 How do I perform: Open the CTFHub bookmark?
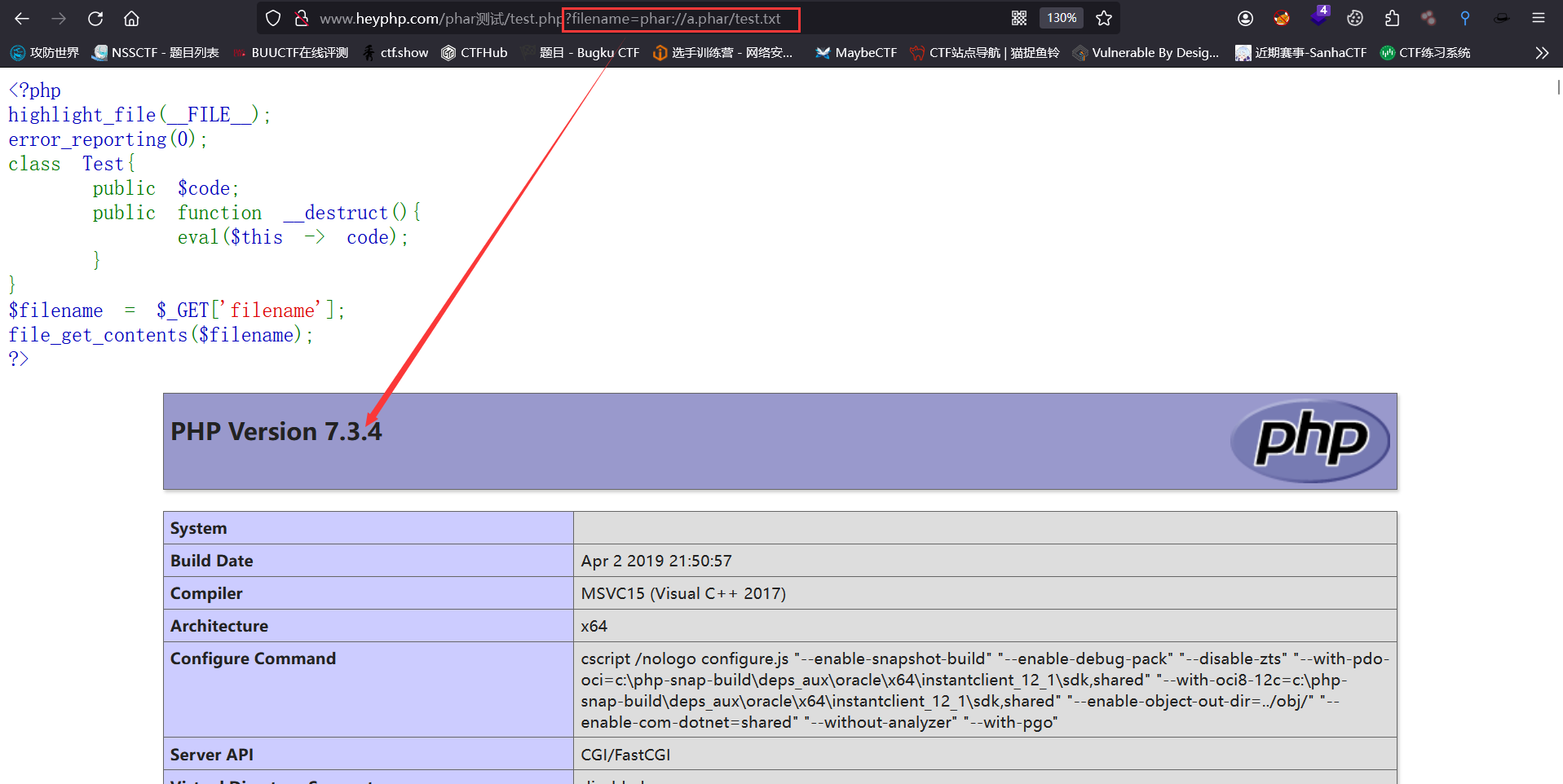[475, 53]
